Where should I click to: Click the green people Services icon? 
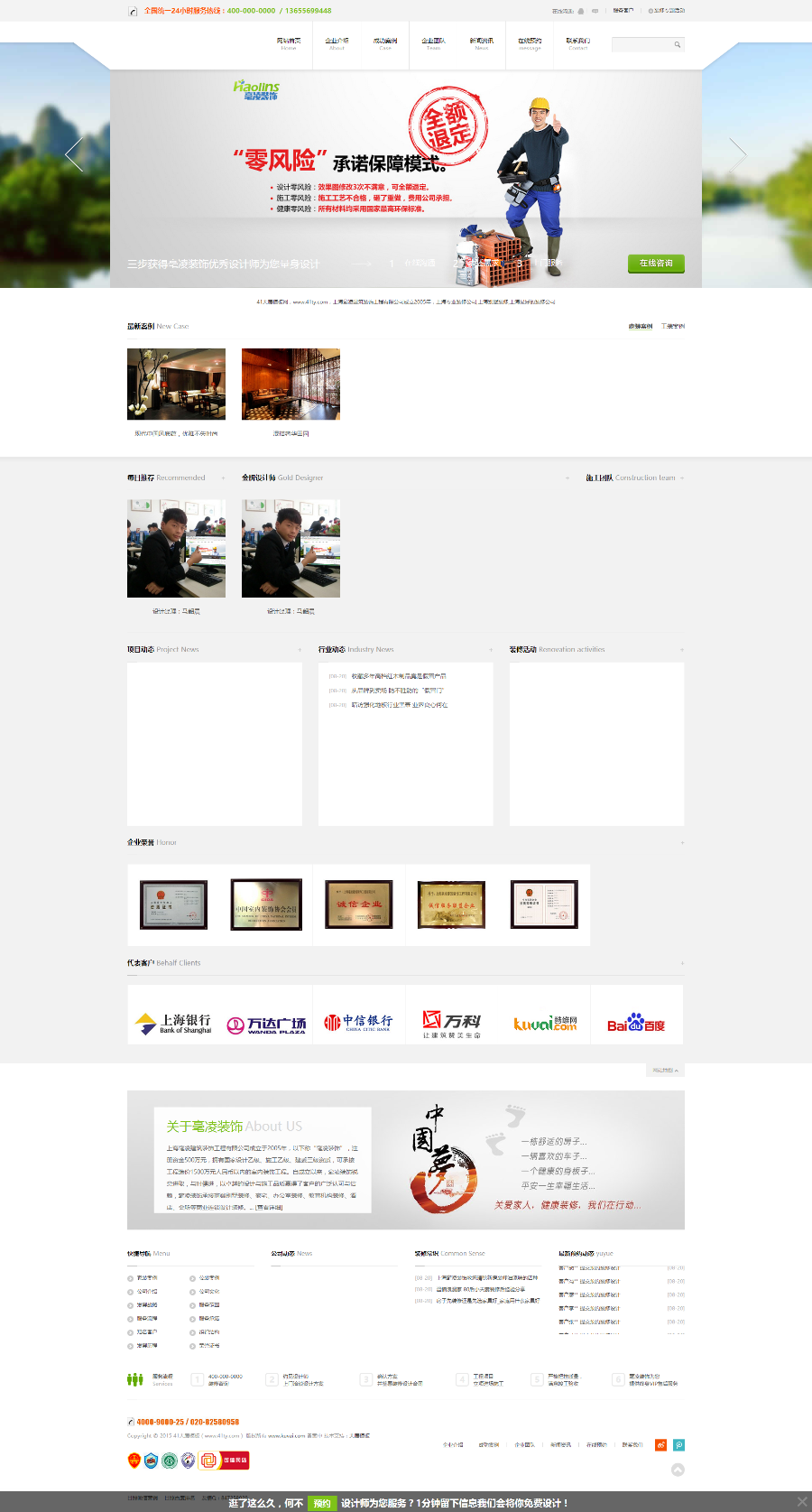[135, 1379]
